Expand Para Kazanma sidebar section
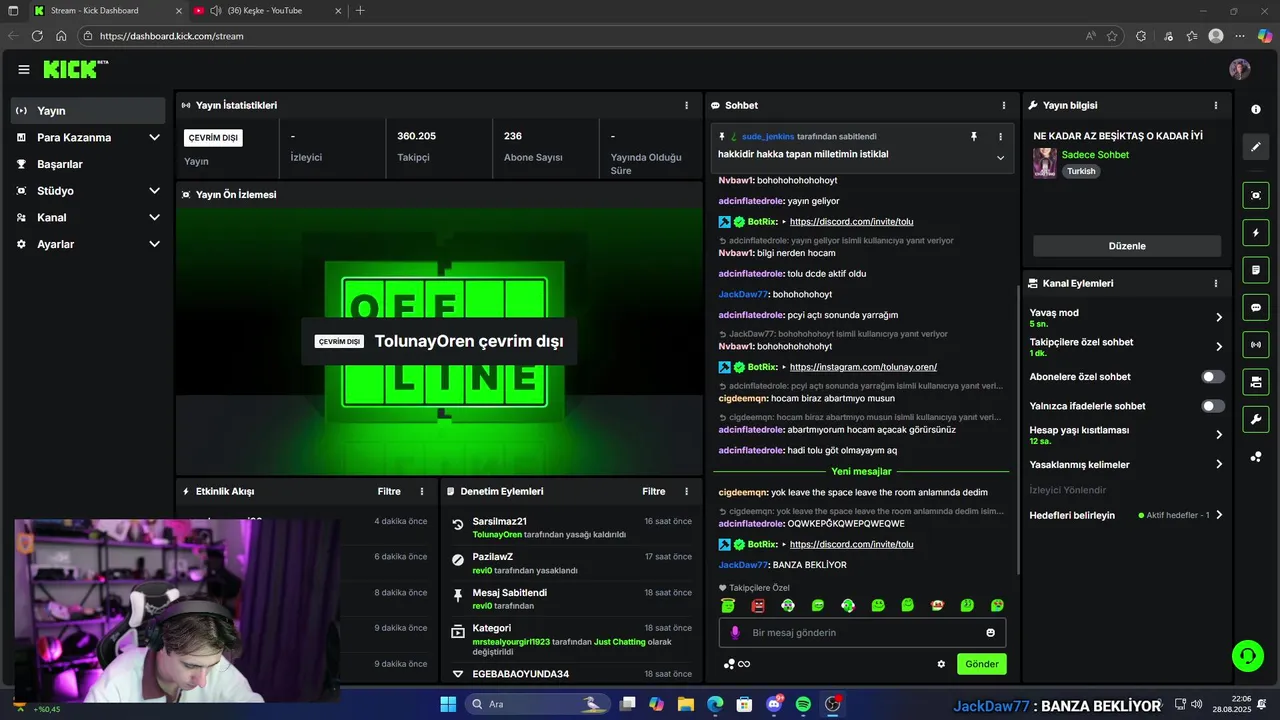1280x720 pixels. (x=154, y=137)
